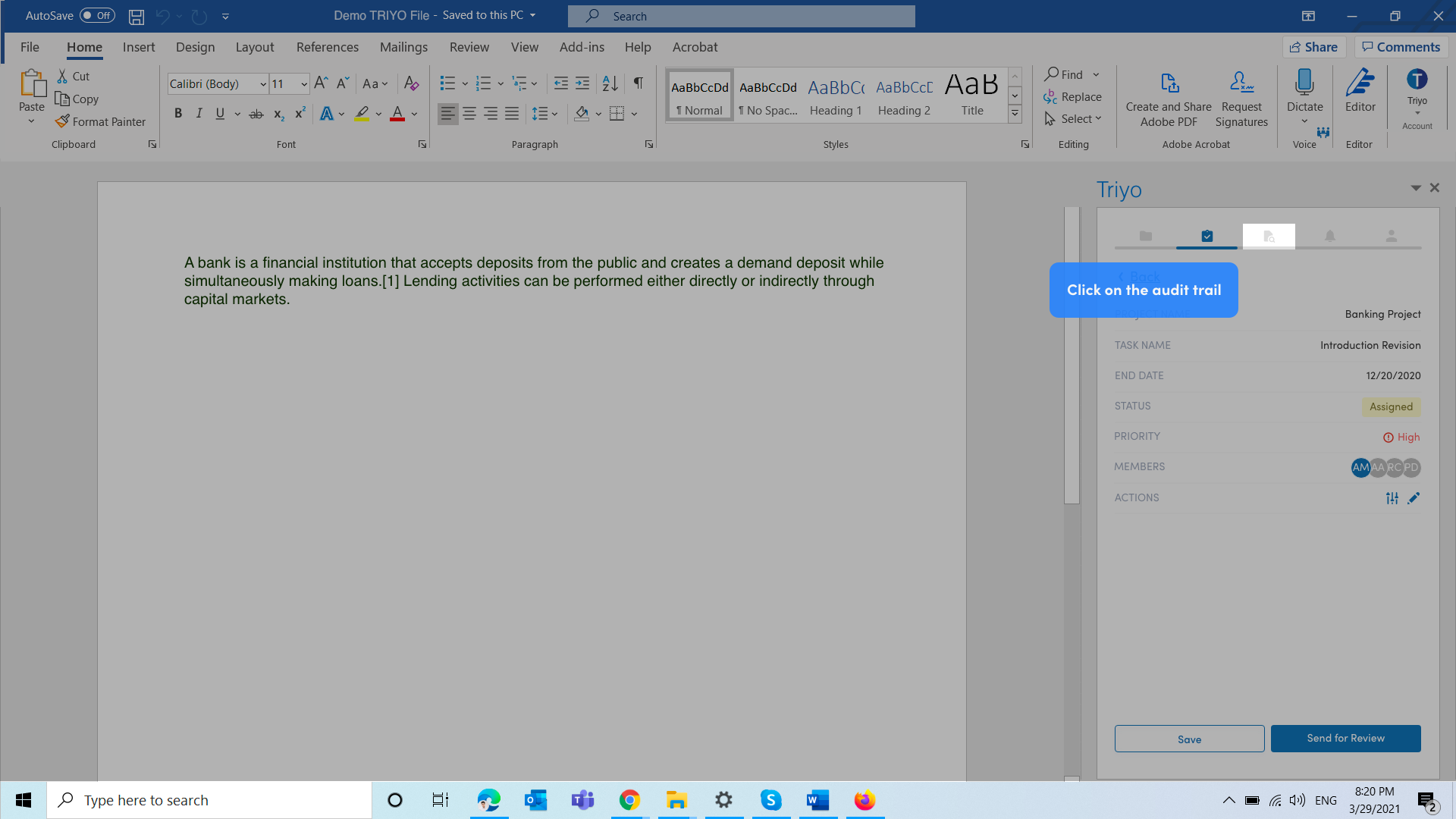Click the Save button in Triyo
Image resolution: width=1456 pixels, height=819 pixels.
tap(1189, 739)
